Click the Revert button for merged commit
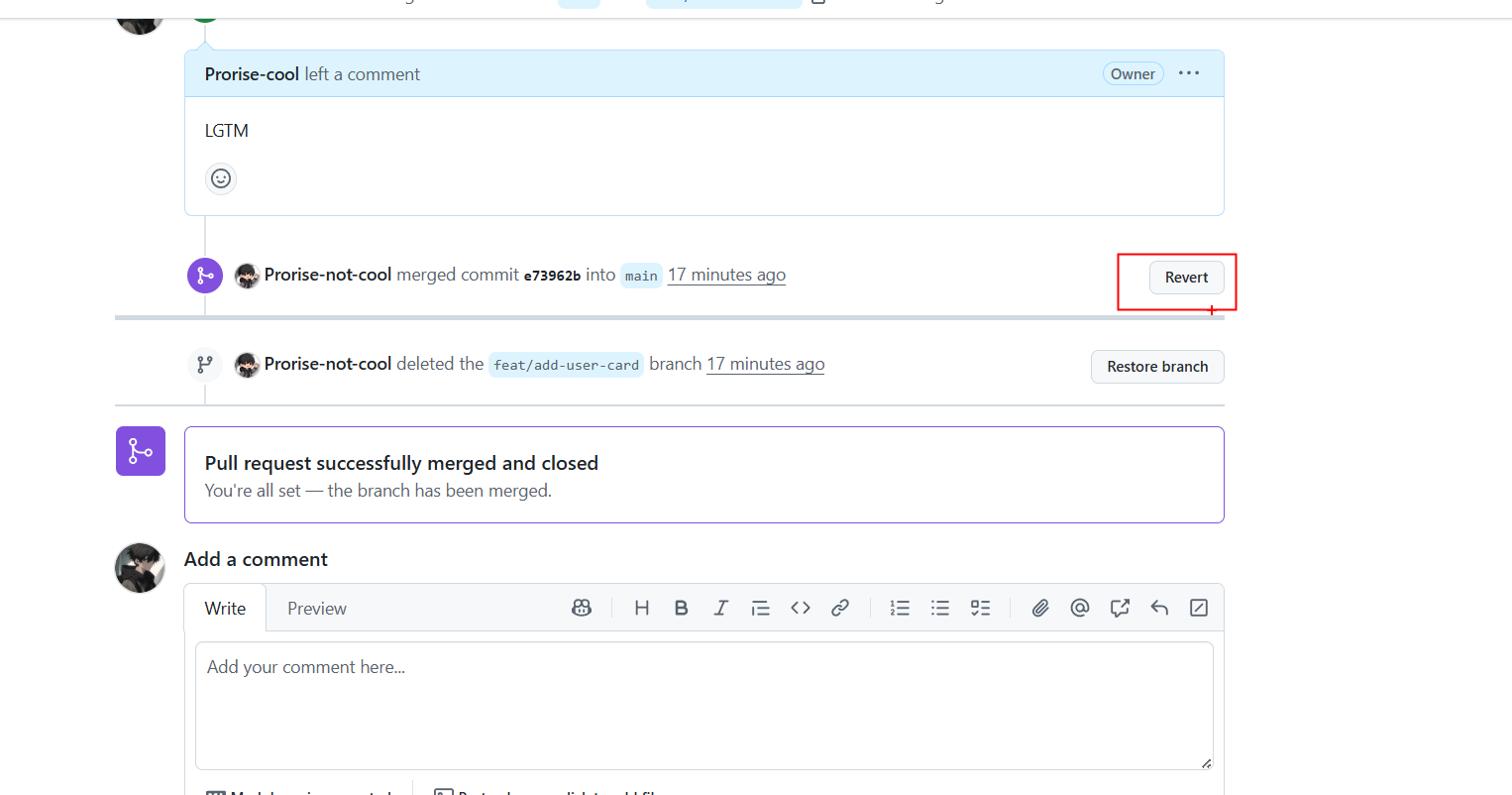The height and width of the screenshot is (795, 1512). tap(1186, 278)
